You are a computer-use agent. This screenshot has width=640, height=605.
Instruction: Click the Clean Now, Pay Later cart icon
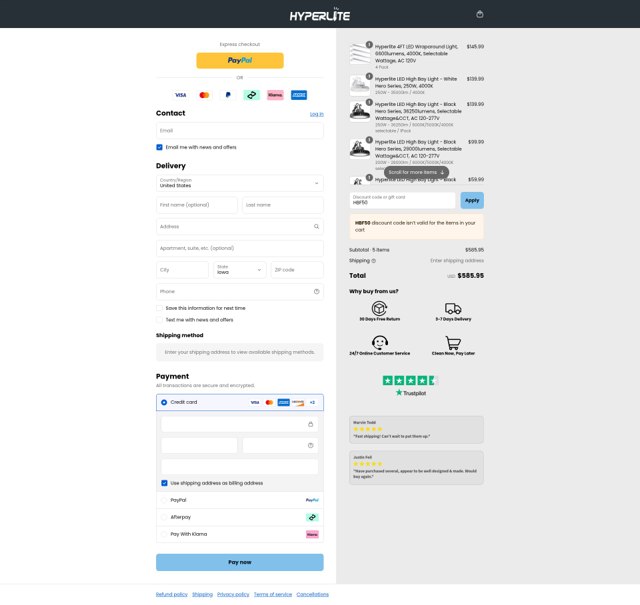click(x=453, y=343)
